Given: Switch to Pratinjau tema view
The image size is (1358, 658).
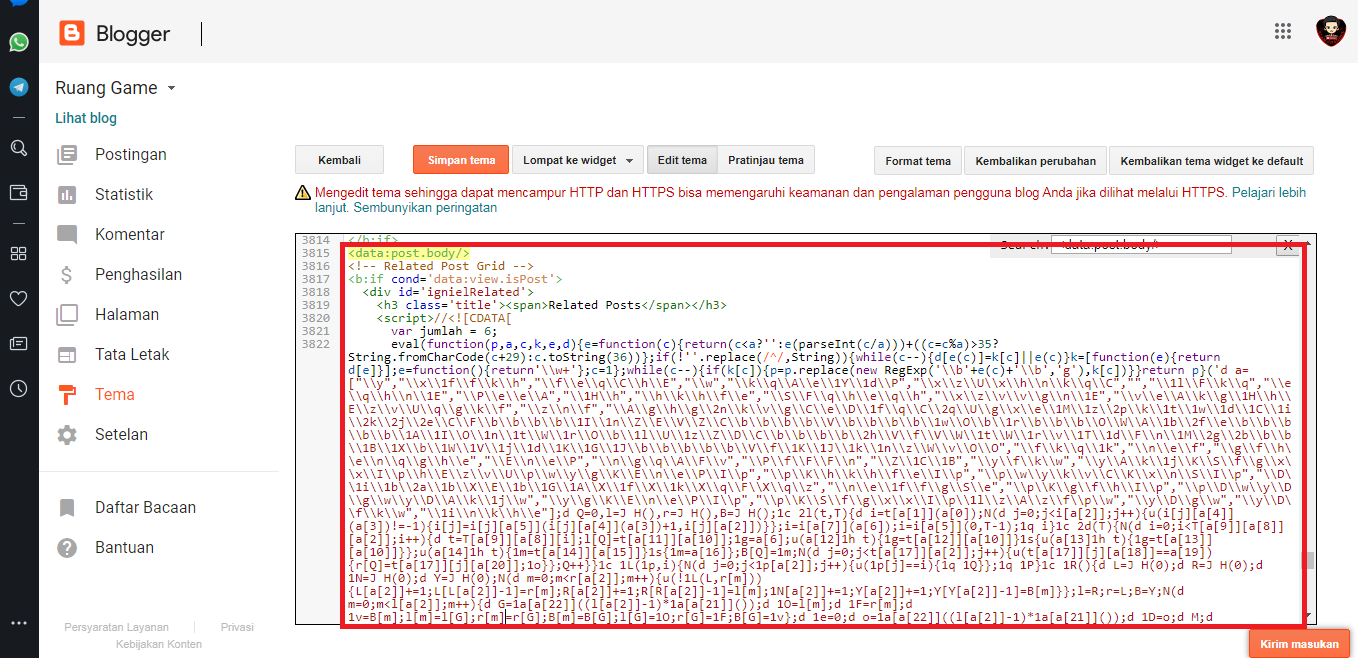Looking at the screenshot, I should (766, 160).
